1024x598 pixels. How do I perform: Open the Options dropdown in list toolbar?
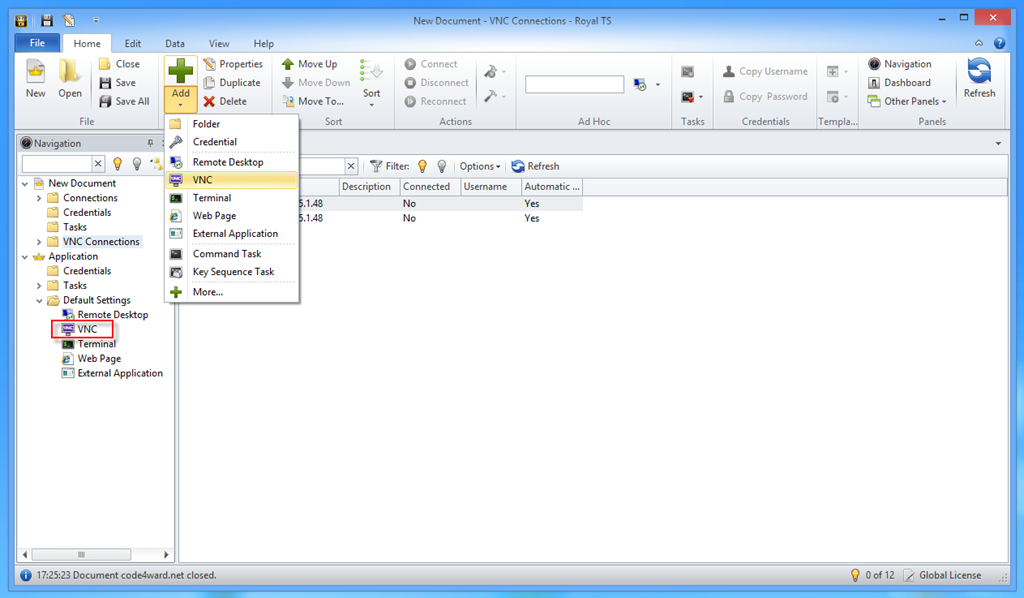(x=480, y=166)
